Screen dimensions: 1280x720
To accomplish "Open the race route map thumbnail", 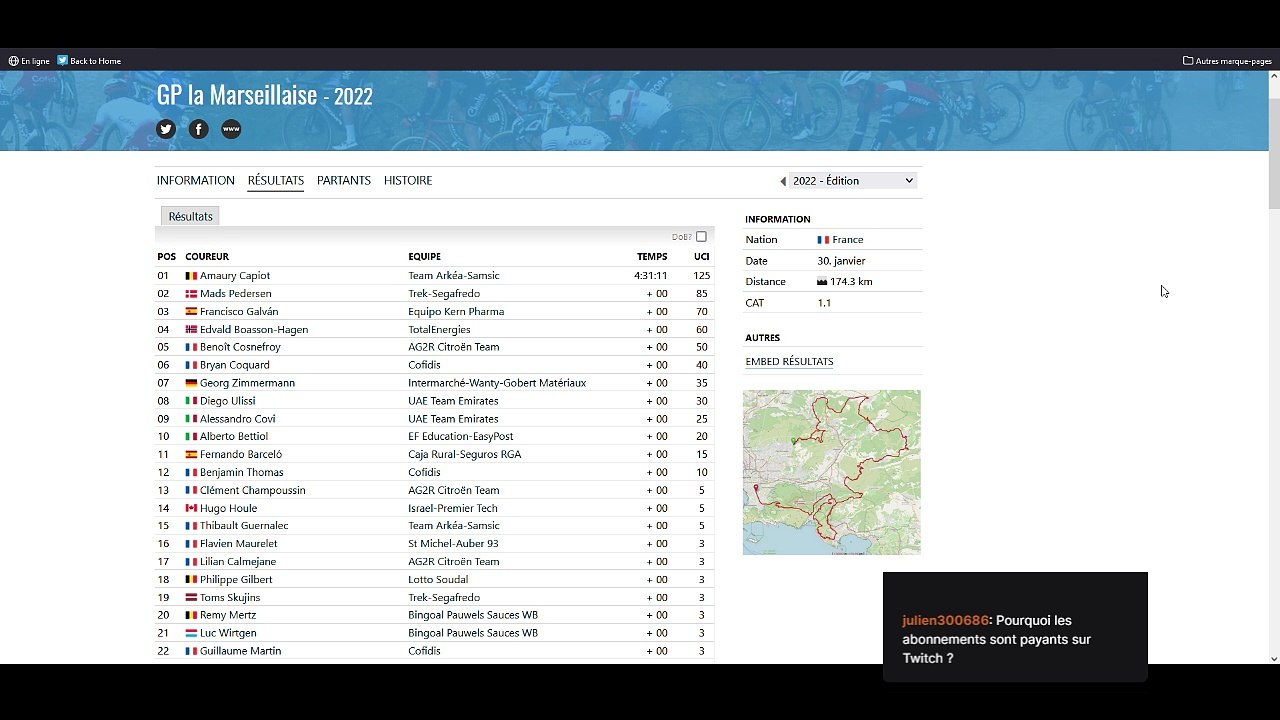I will [x=832, y=472].
